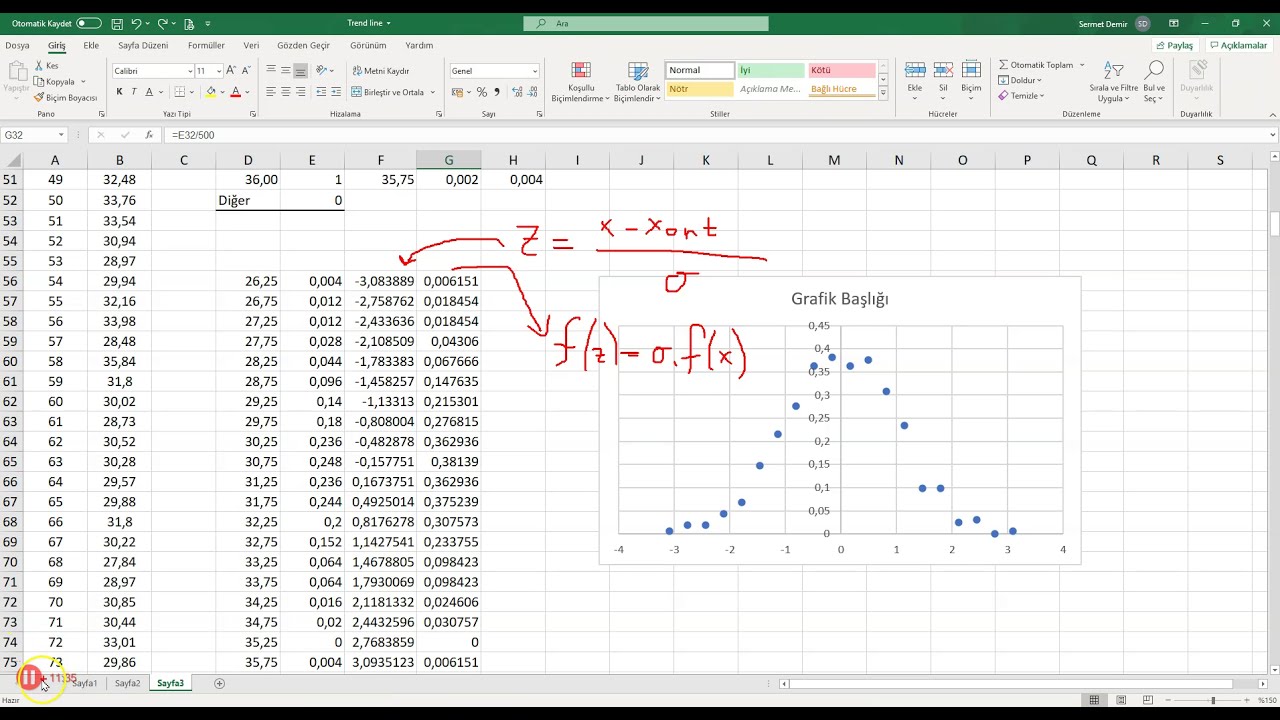Open the Otomatik Toplam dropdown arrow
The image size is (1280, 720).
(x=1081, y=65)
